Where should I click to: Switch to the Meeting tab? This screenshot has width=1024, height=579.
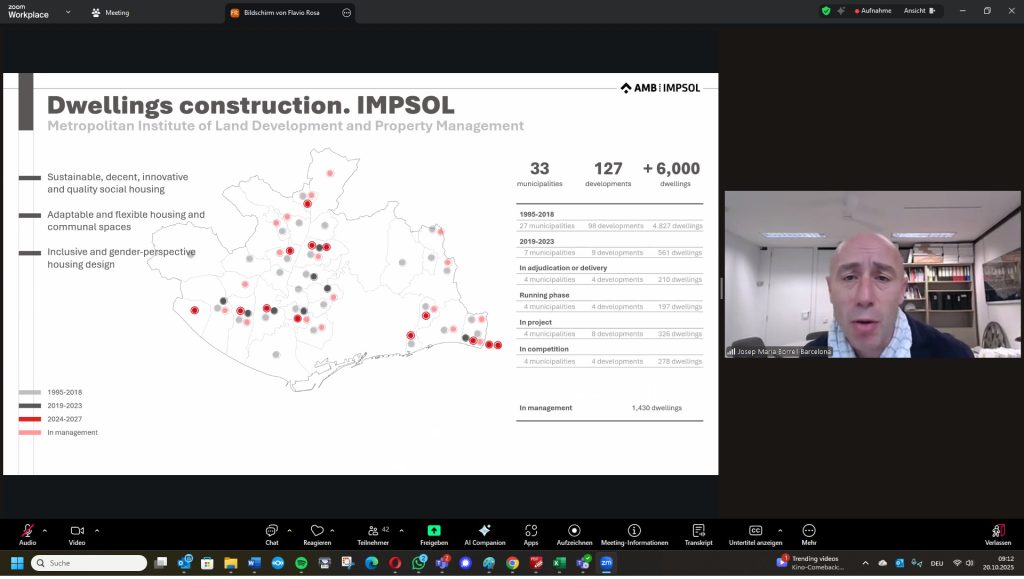[x=110, y=13]
